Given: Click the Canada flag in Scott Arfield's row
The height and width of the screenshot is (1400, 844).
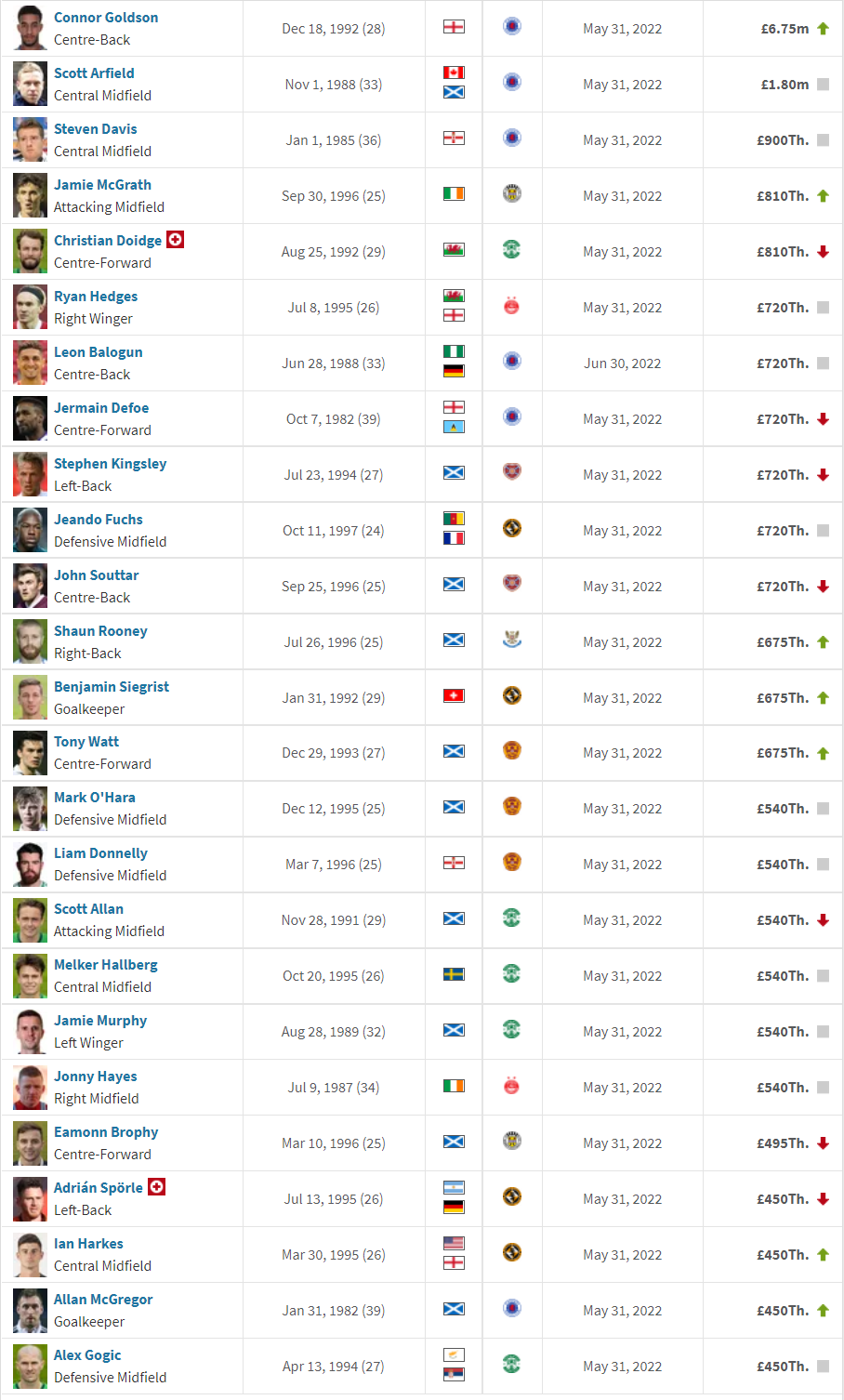Looking at the screenshot, I should tap(454, 73).
